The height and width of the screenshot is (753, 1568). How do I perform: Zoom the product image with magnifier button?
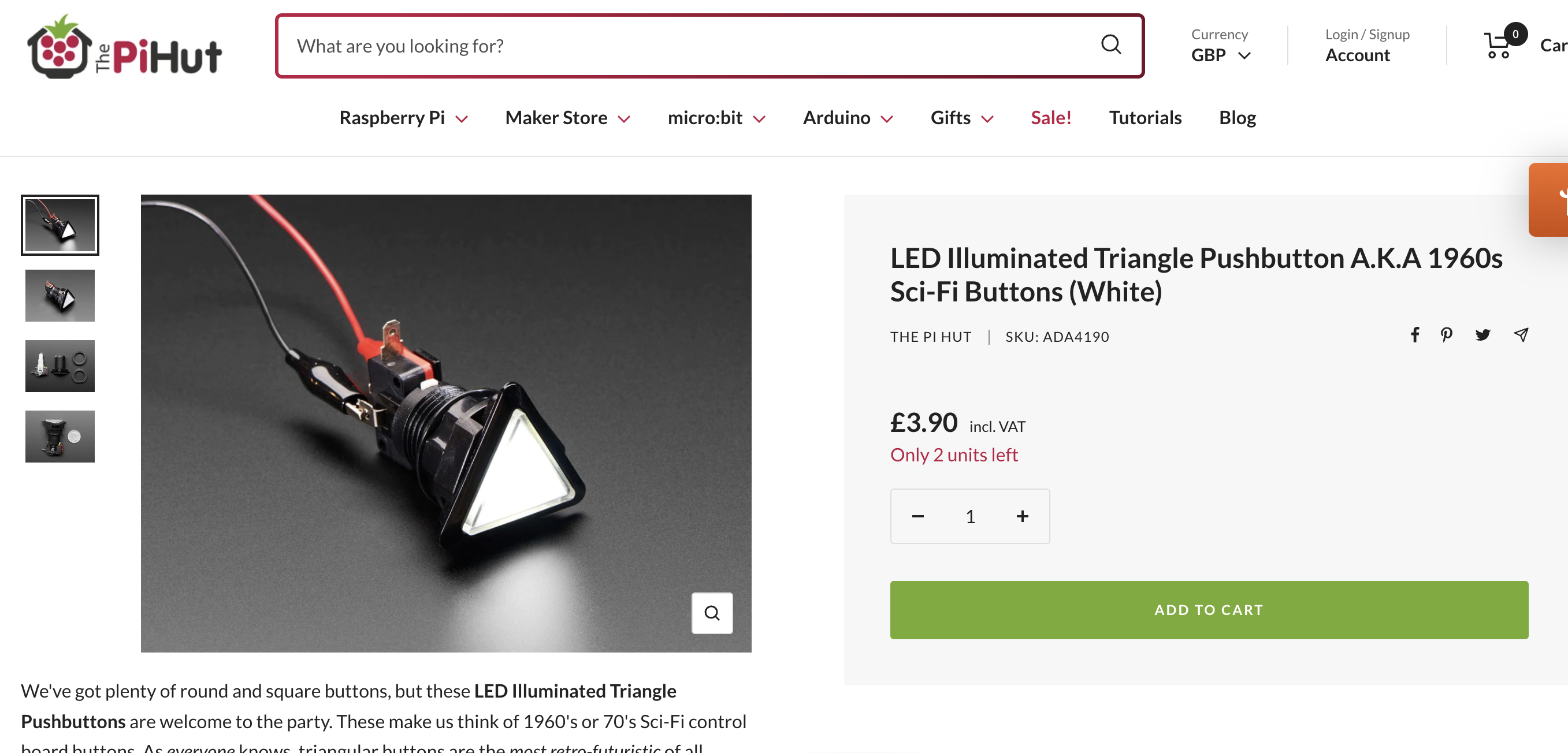(x=712, y=613)
